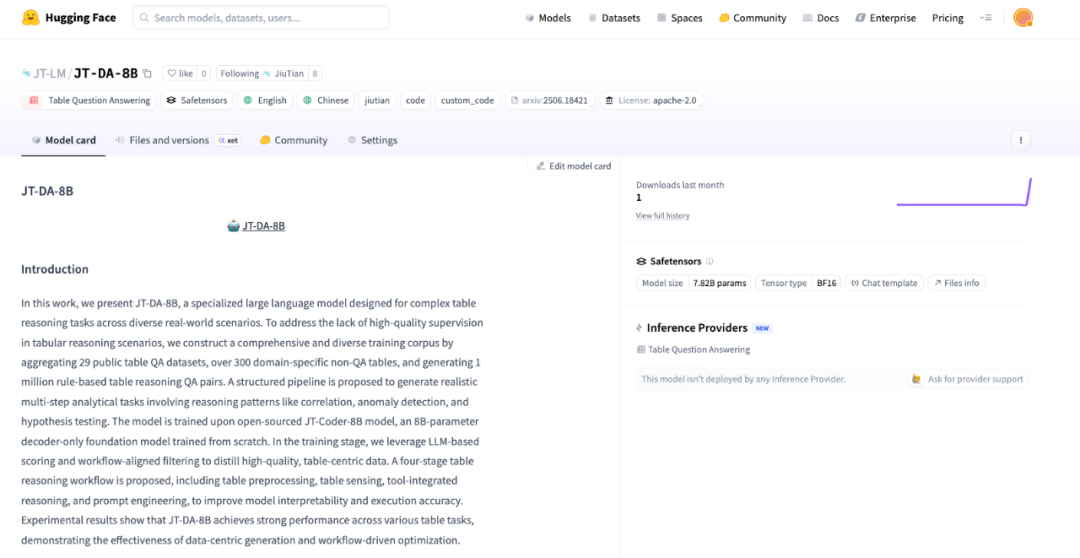The height and width of the screenshot is (558, 1080).
Task: Click the Hugging Face logo icon
Action: pos(30,18)
